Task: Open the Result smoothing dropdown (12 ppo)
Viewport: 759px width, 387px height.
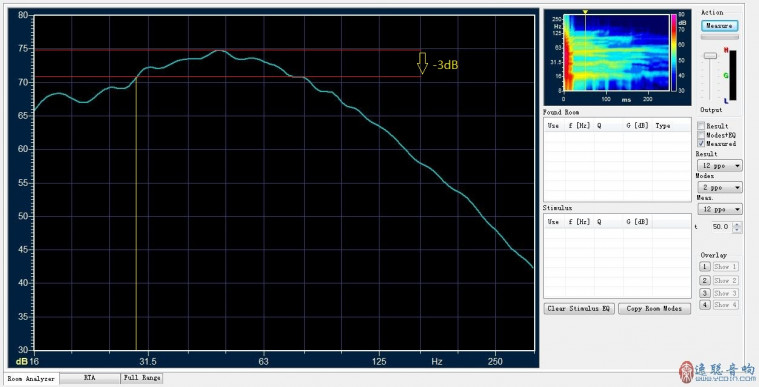Action: click(x=720, y=166)
